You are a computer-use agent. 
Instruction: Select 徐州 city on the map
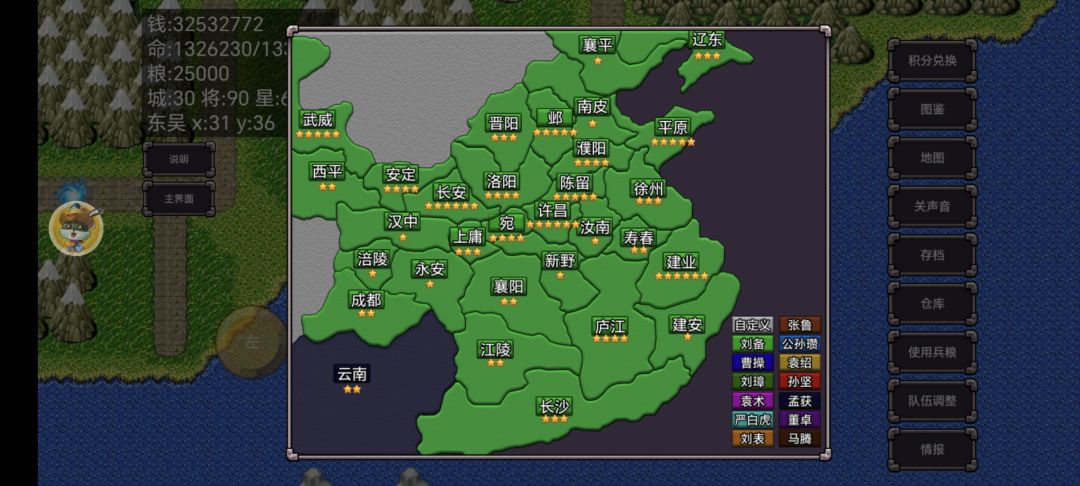pyautogui.click(x=648, y=188)
